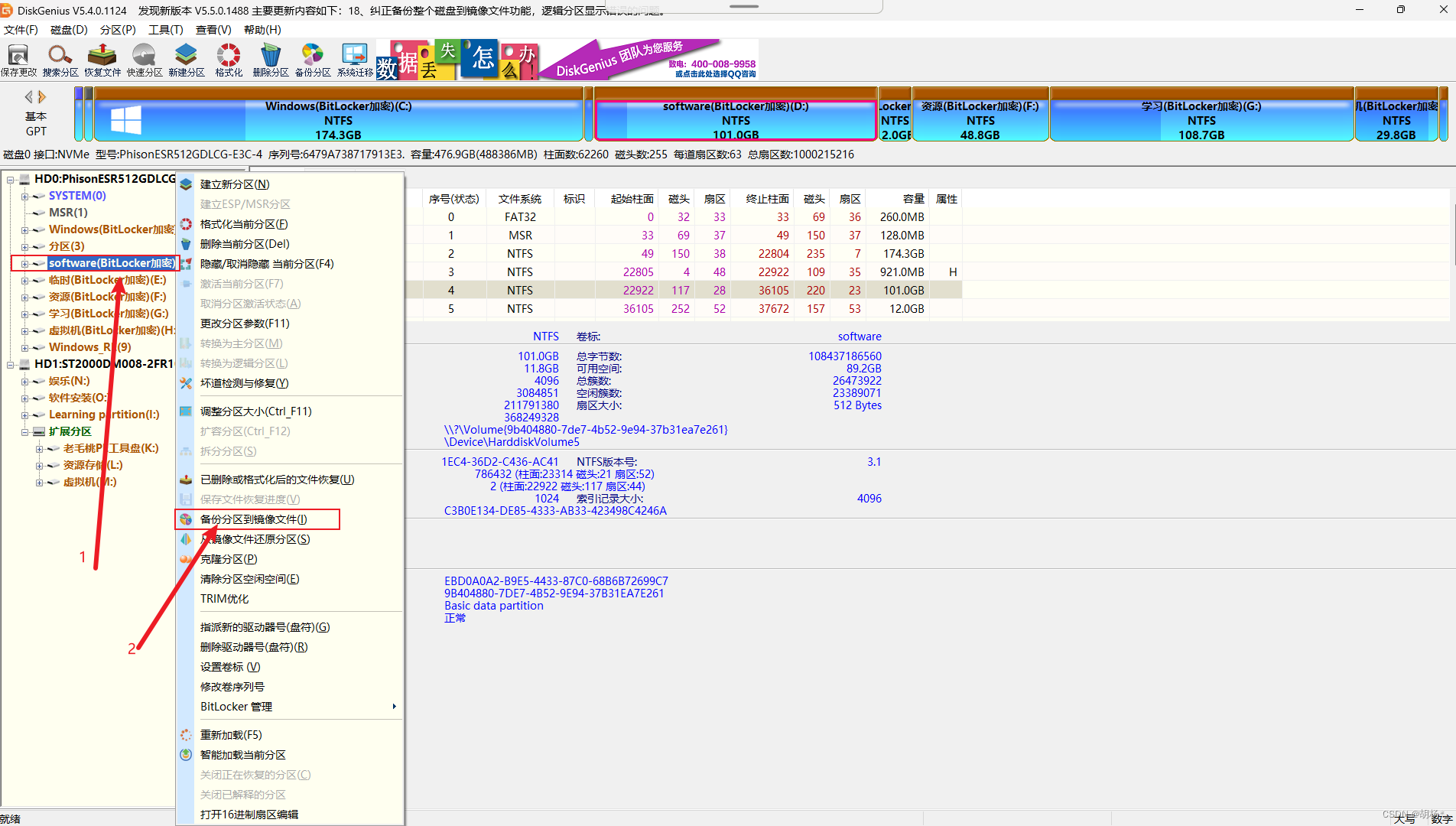Select the 资源 F: partition bar
This screenshot has height=826, width=1456.
coord(980,115)
